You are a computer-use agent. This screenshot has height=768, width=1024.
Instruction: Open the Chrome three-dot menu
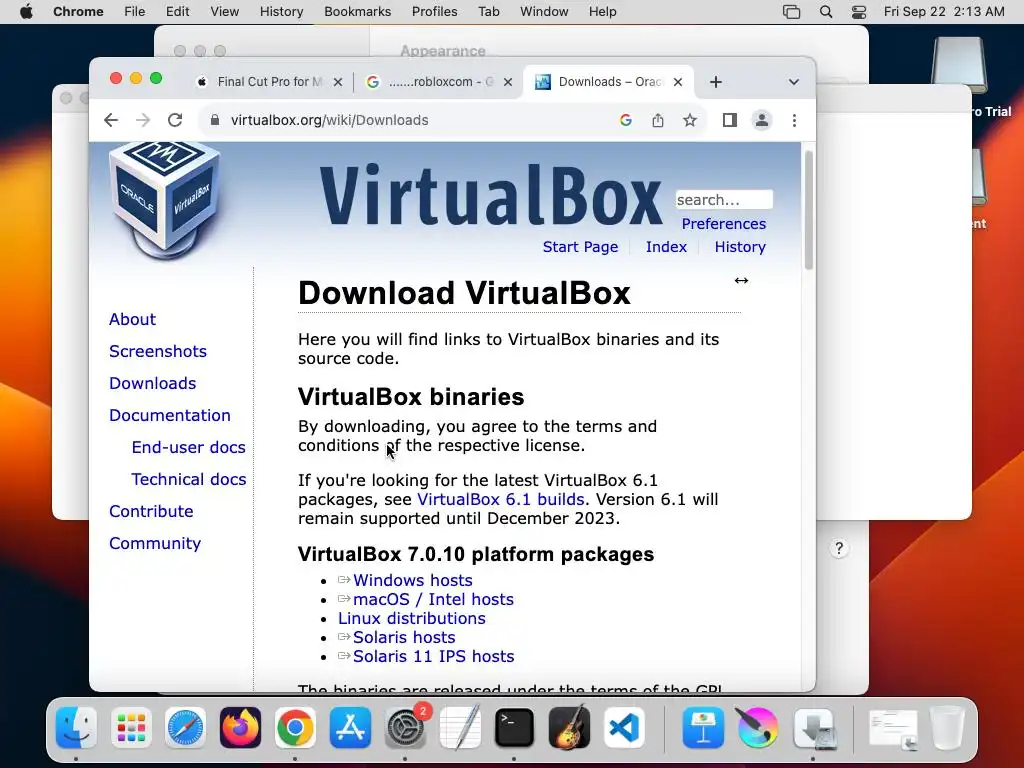(x=794, y=120)
